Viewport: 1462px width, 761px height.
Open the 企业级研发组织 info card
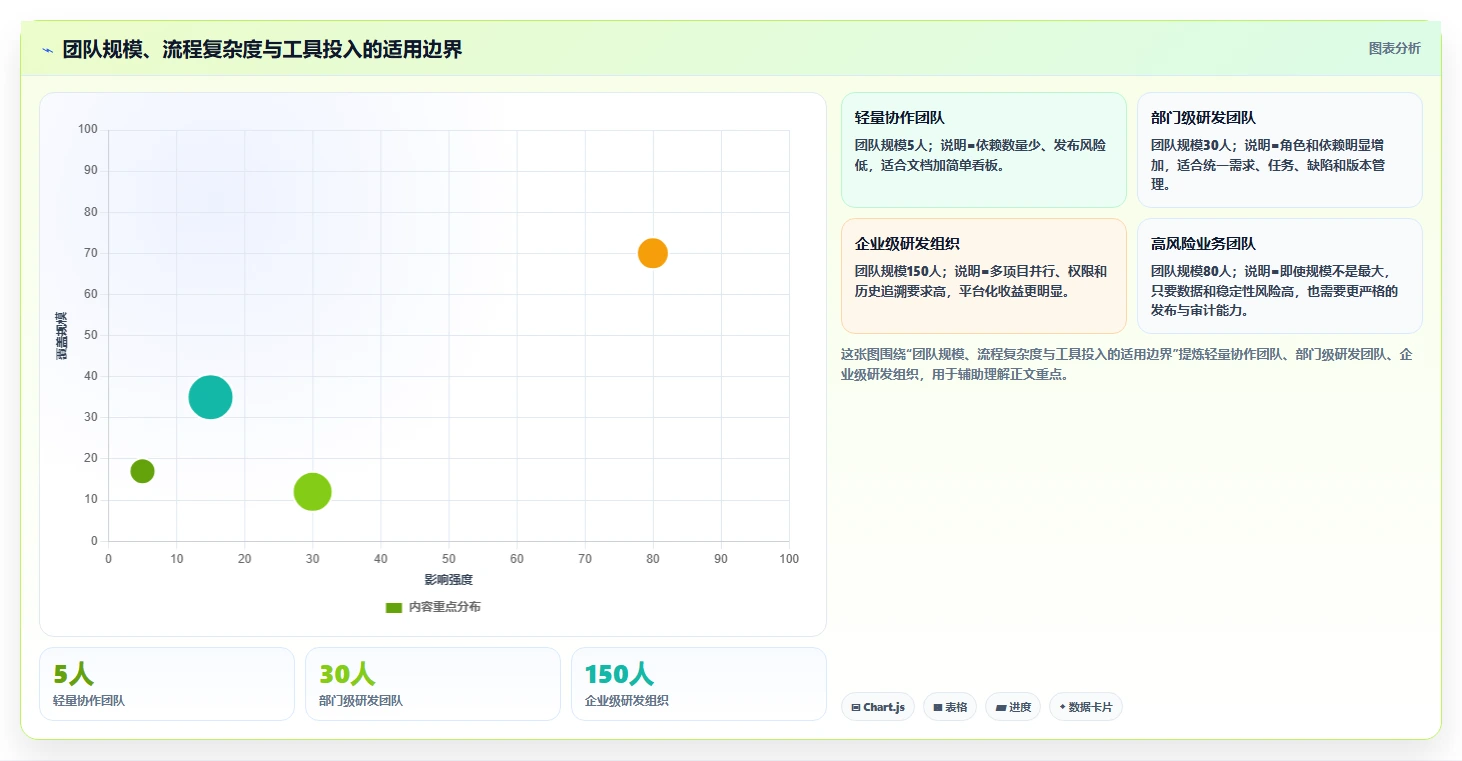(984, 276)
